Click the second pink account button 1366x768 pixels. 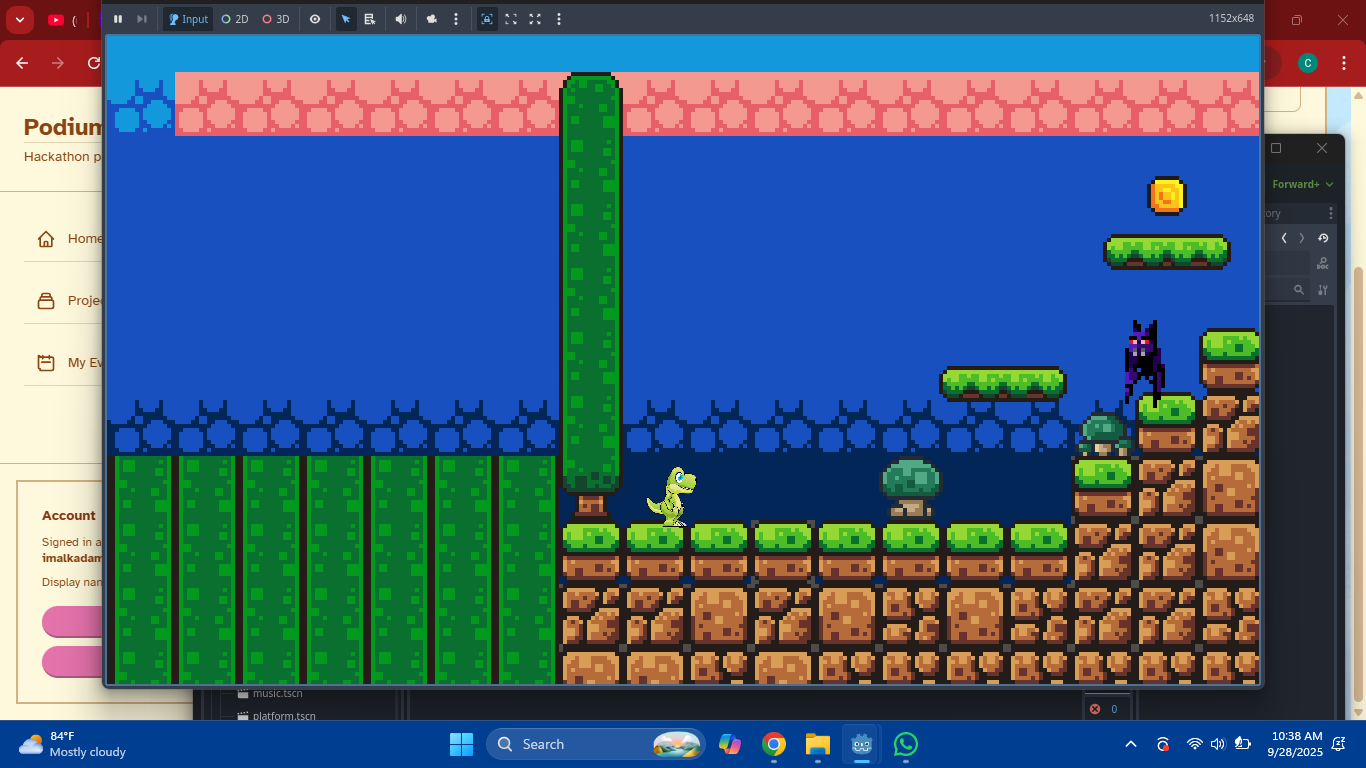pyautogui.click(x=73, y=661)
